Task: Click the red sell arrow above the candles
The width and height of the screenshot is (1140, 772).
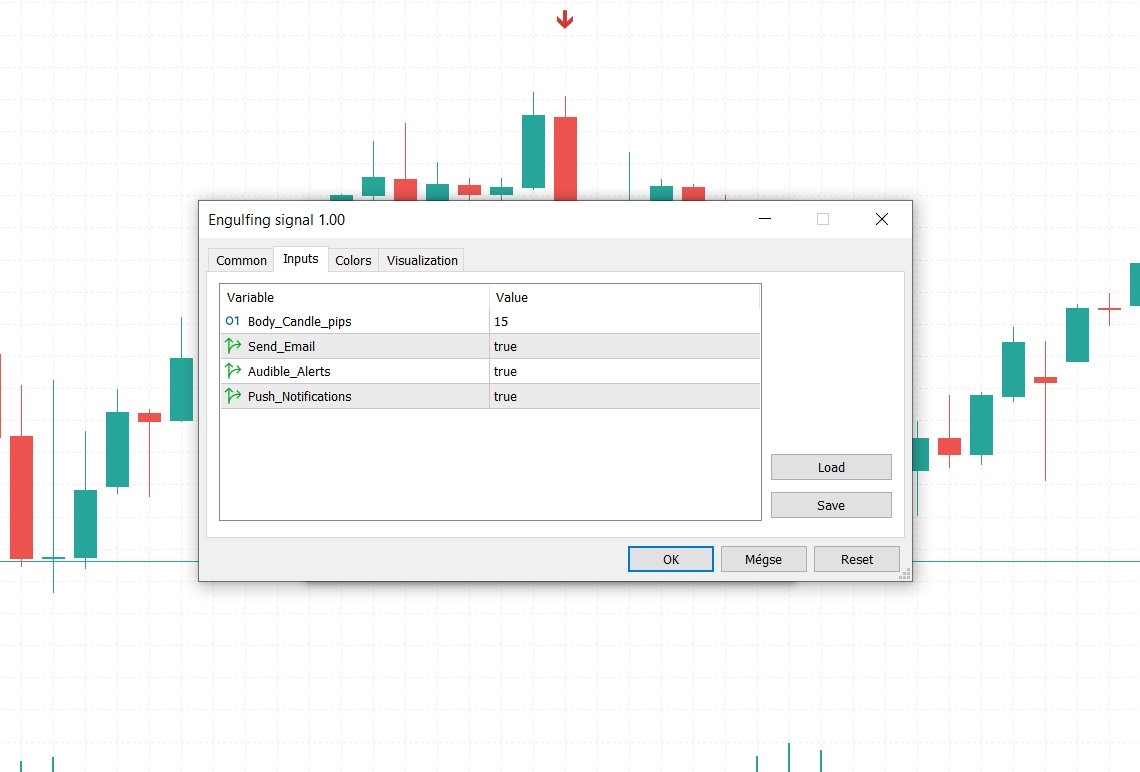Action: (564, 17)
